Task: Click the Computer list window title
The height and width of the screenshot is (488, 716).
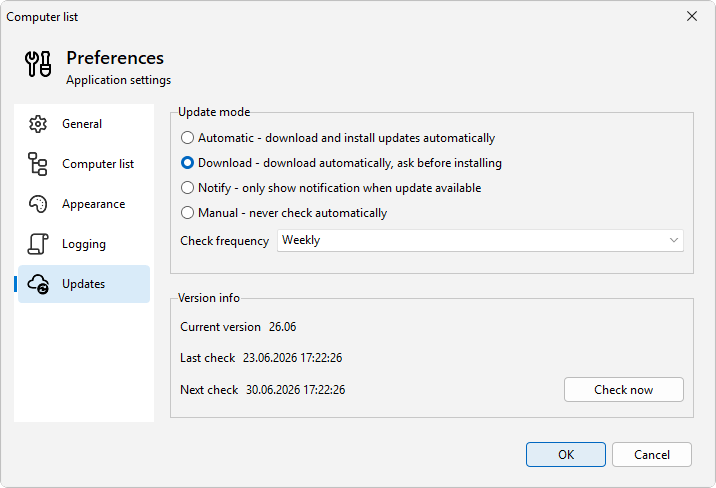Action: (42, 17)
